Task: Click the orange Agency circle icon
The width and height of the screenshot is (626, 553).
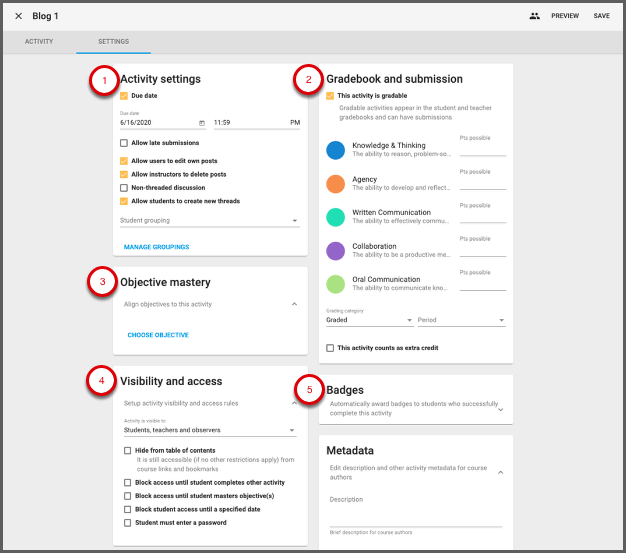Action: (336, 184)
